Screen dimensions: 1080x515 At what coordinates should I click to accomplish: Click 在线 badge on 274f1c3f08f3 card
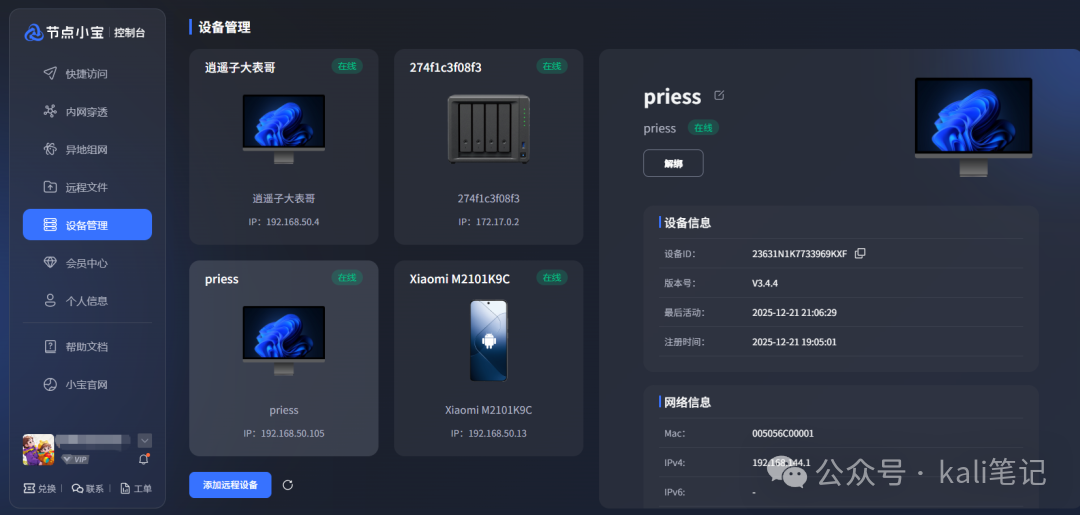tap(552, 66)
